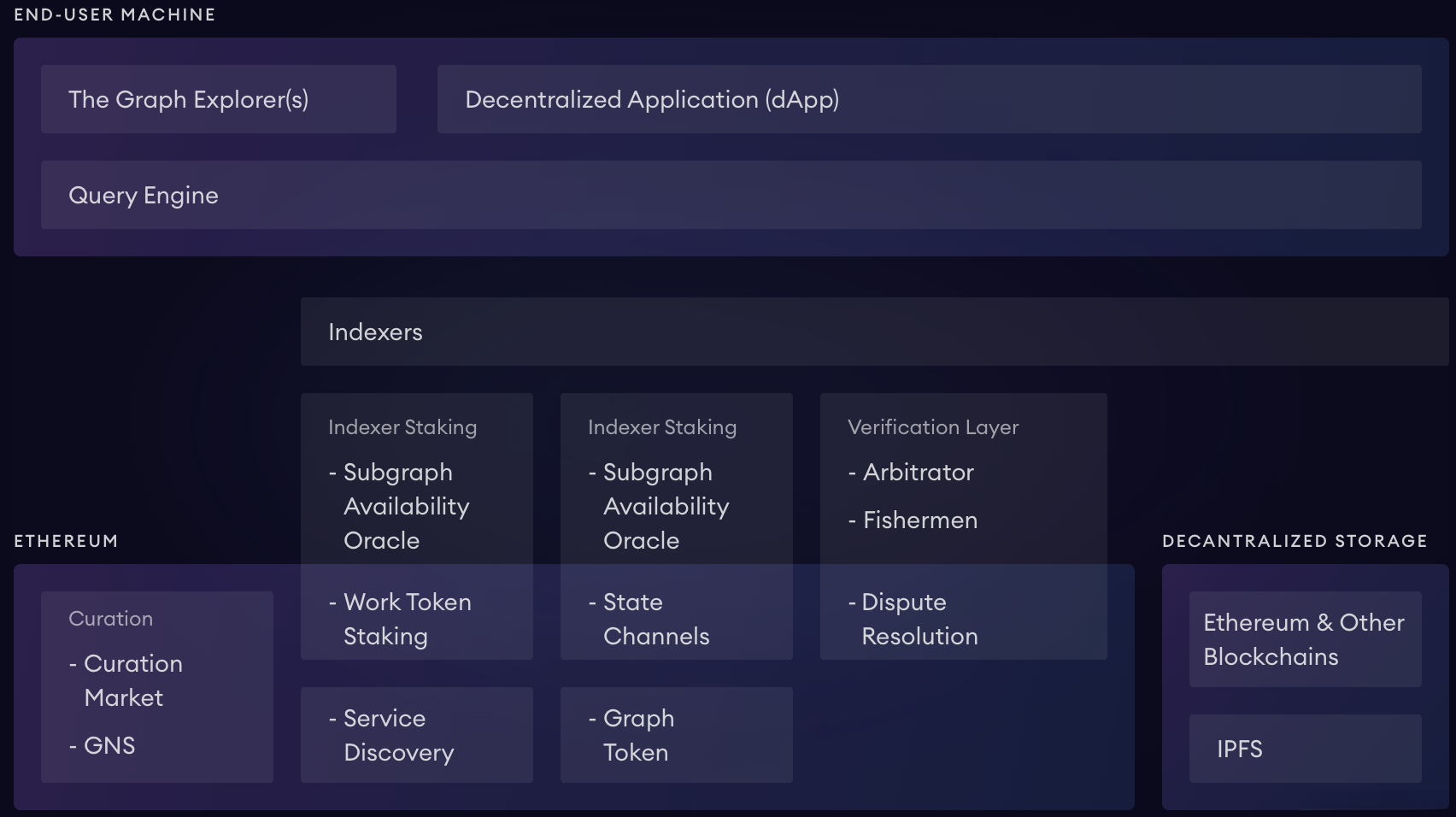This screenshot has height=817, width=1456.
Task: Select the Ethereum & Other Blockchains box
Action: tap(1305, 639)
